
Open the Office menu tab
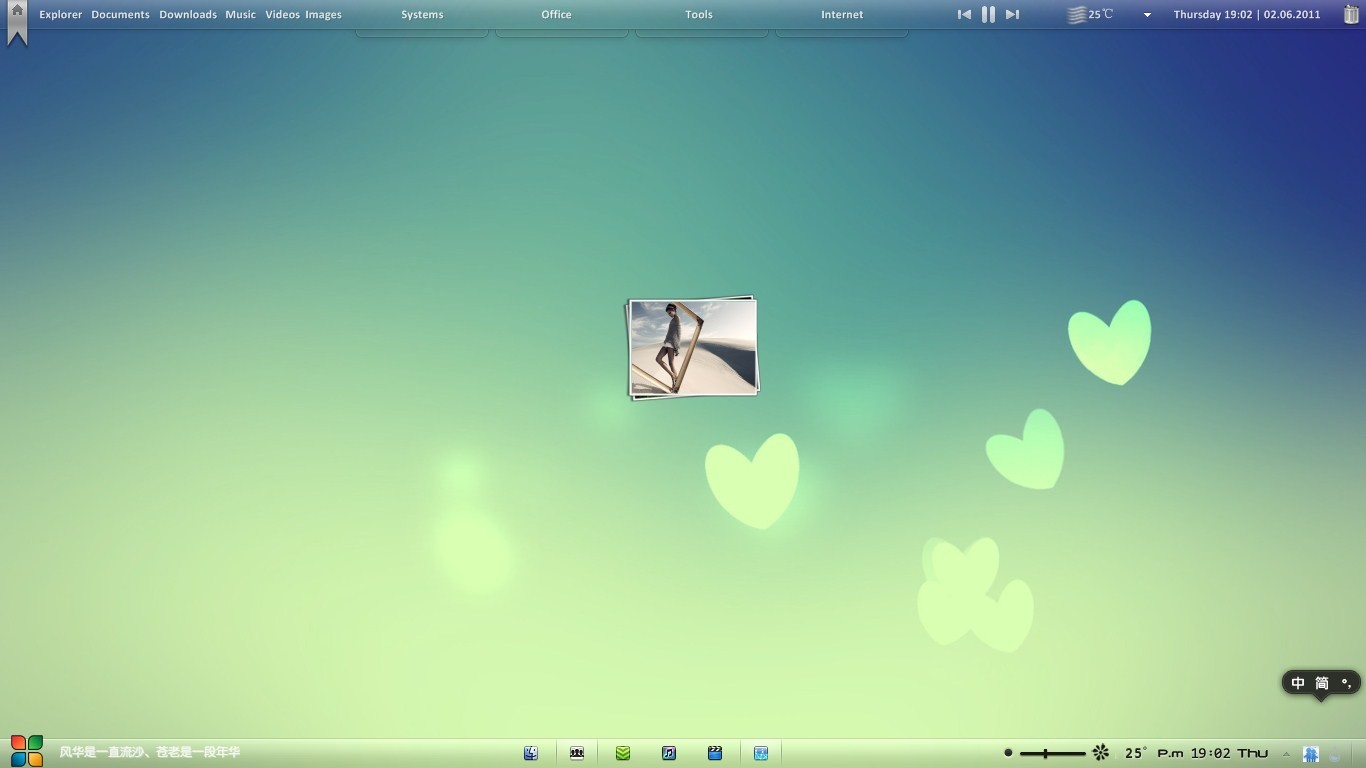557,15
